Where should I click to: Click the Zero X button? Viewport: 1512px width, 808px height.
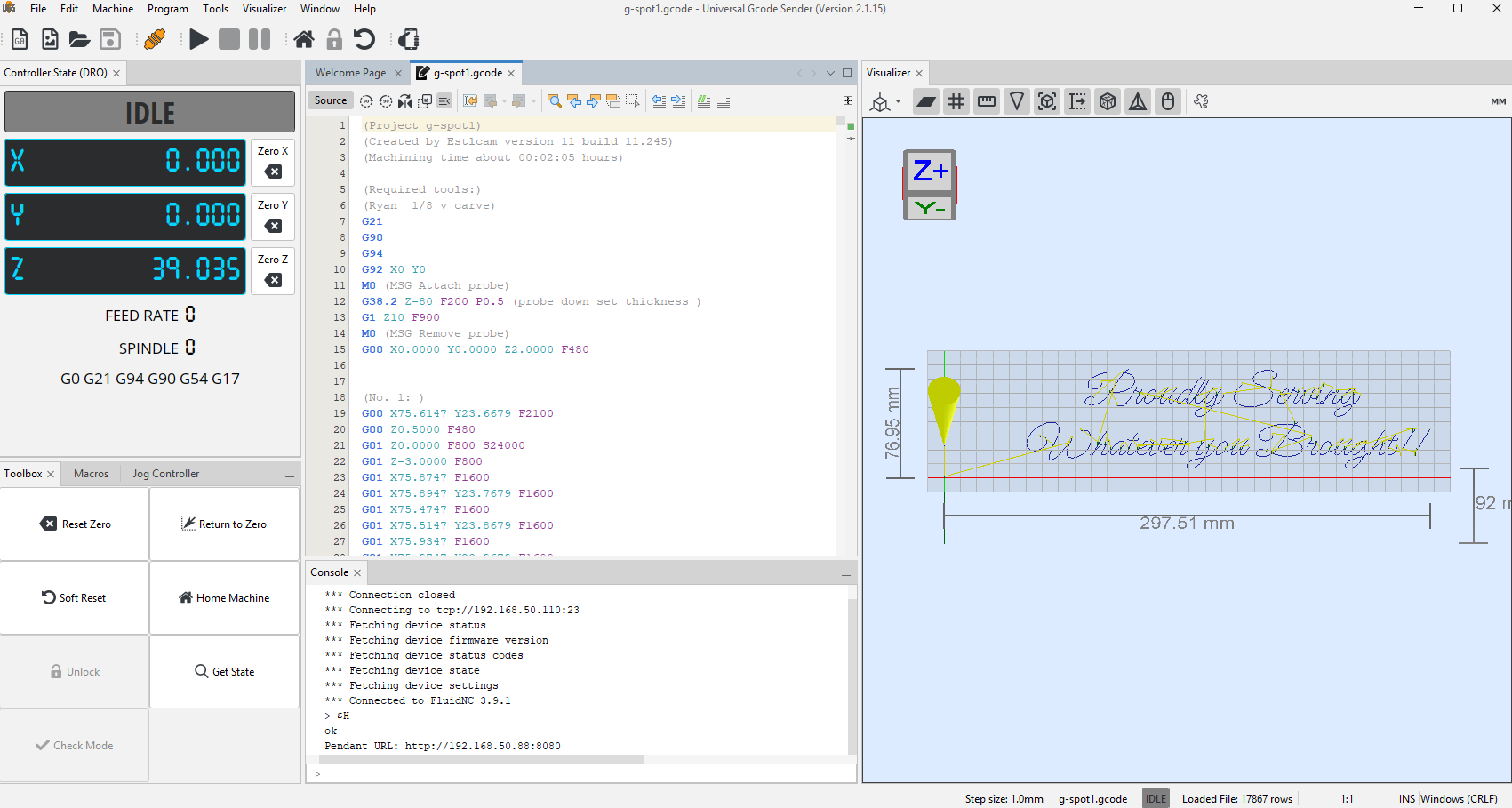(273, 162)
